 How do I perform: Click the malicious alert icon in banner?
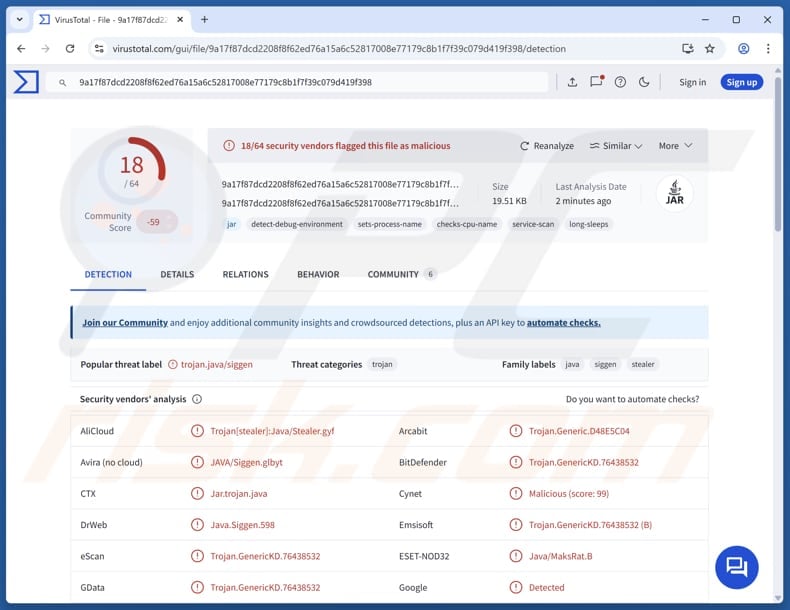(x=229, y=146)
